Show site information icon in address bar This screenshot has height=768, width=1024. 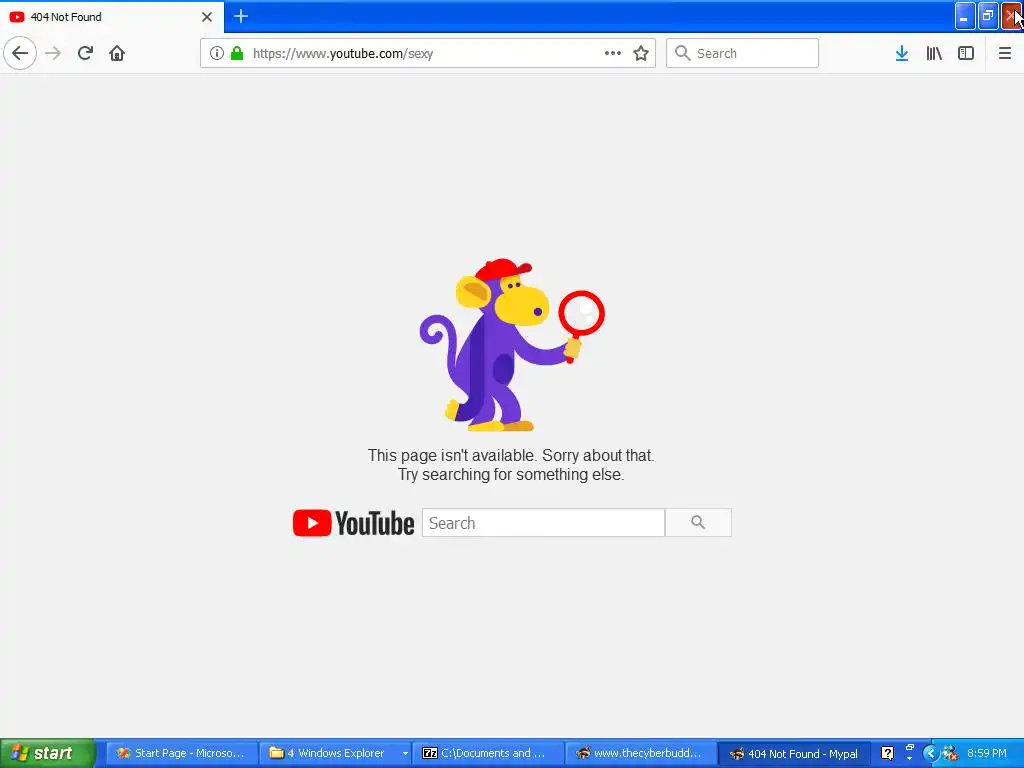pyautogui.click(x=217, y=53)
